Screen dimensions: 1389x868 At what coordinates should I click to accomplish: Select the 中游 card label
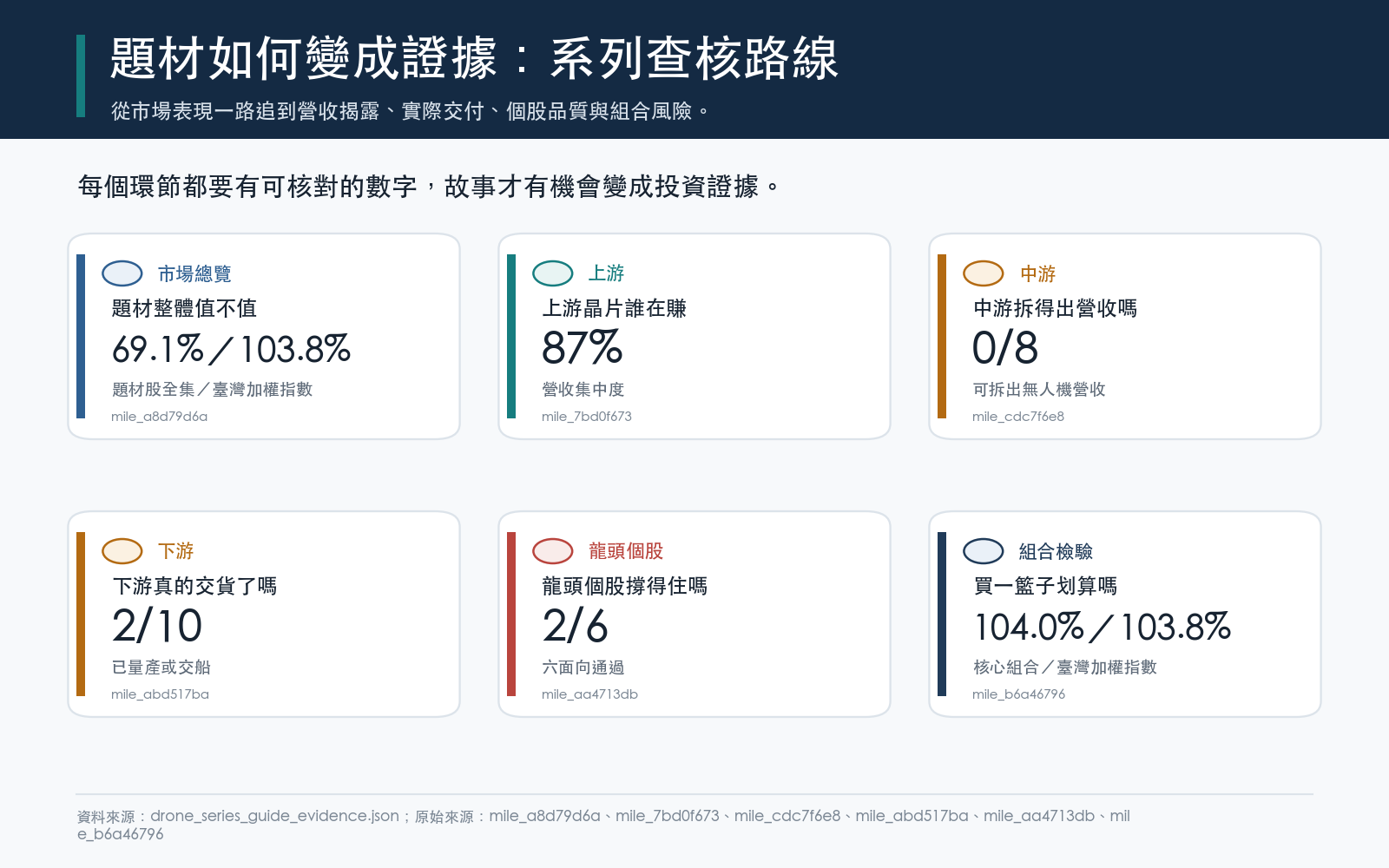1037,273
